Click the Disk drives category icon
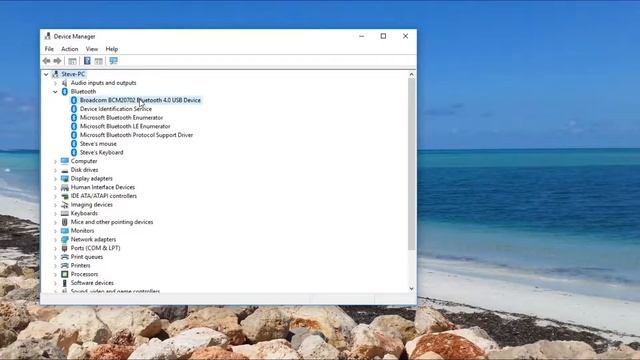Screen dimensions: 640x360 click(x=64, y=170)
